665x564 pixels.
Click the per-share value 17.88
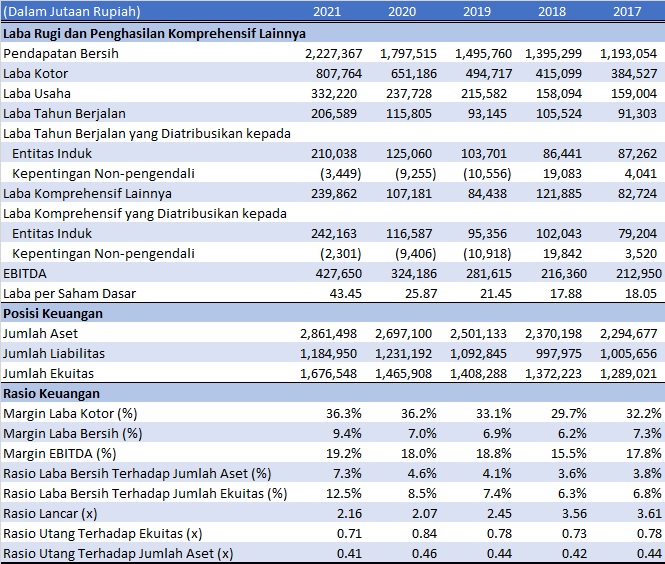tap(565, 293)
